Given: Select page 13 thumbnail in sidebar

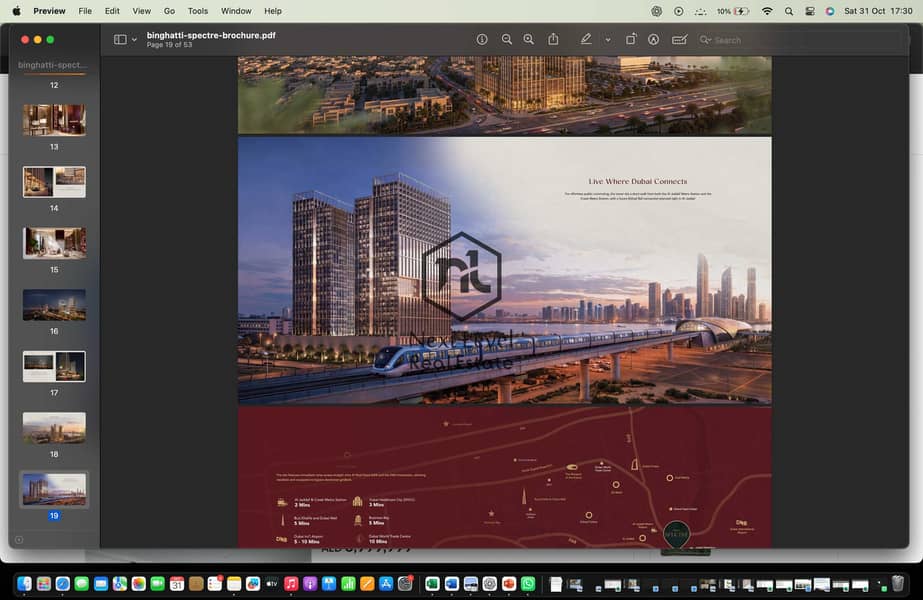Looking at the screenshot, I should 54,120.
